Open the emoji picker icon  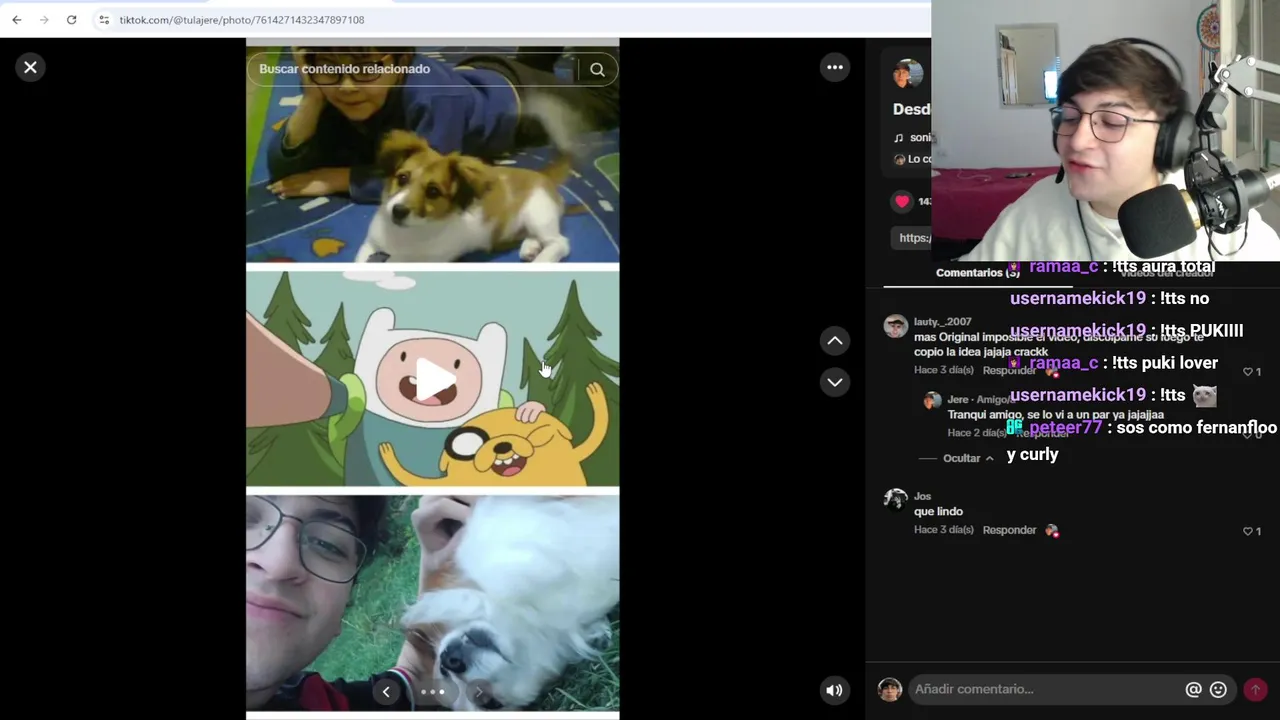point(1218,689)
